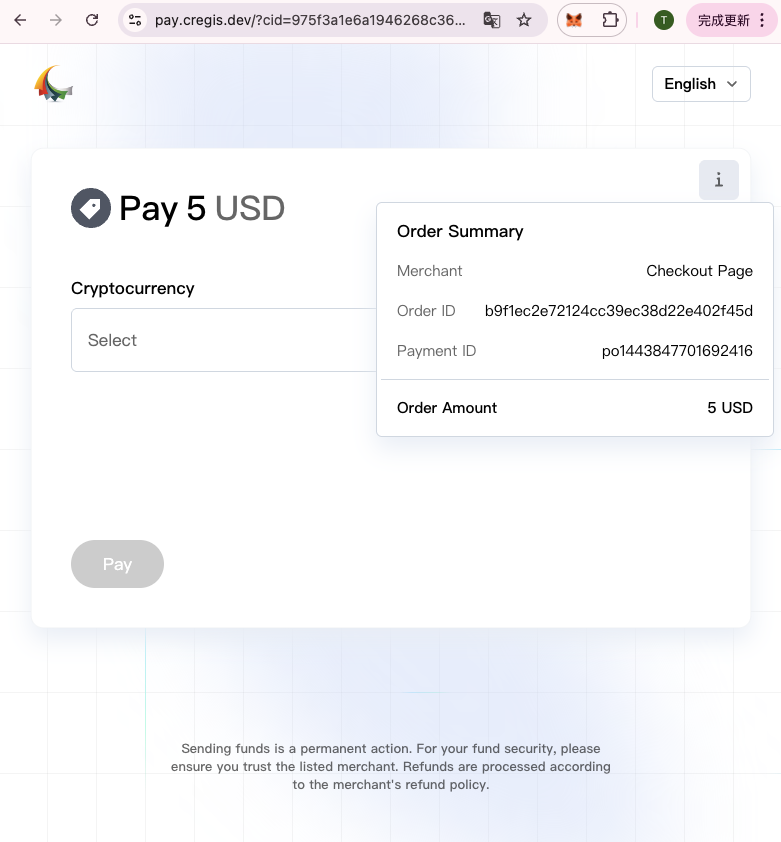This screenshot has height=842, width=781.
Task: View site information beside the URL
Action: (135, 20)
